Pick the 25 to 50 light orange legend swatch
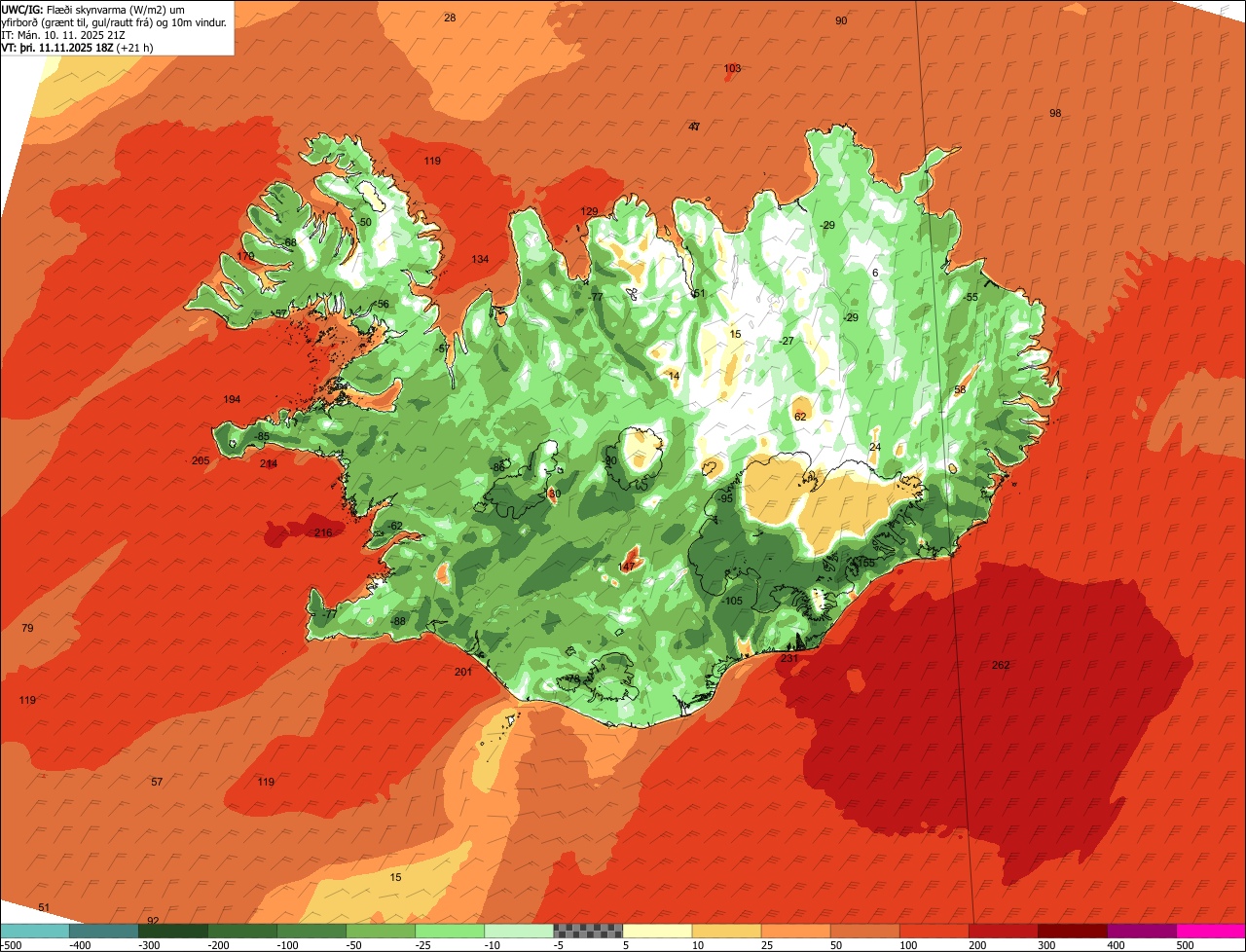 794,931
